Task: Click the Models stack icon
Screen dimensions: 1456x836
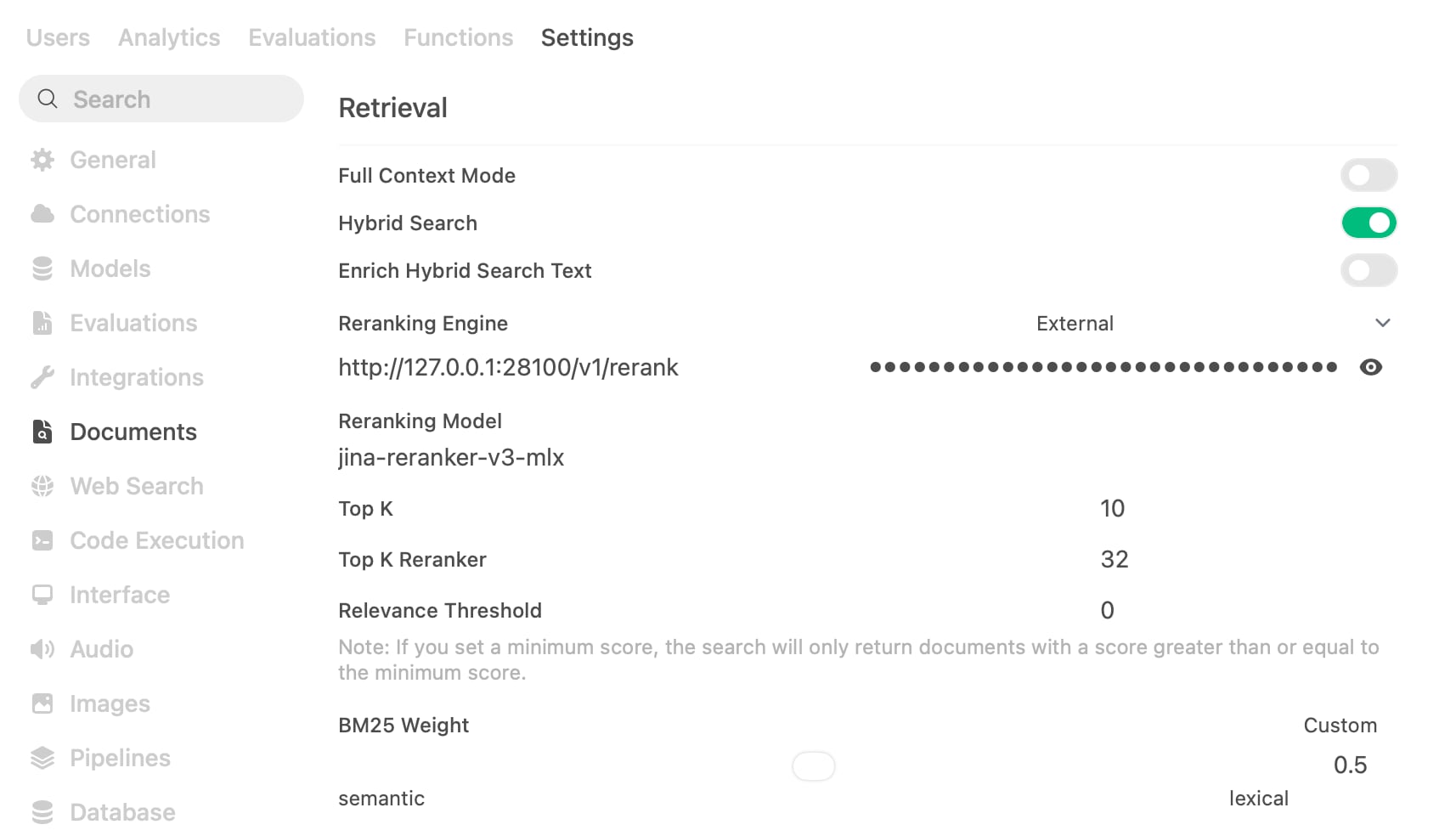Action: pyautogui.click(x=42, y=268)
